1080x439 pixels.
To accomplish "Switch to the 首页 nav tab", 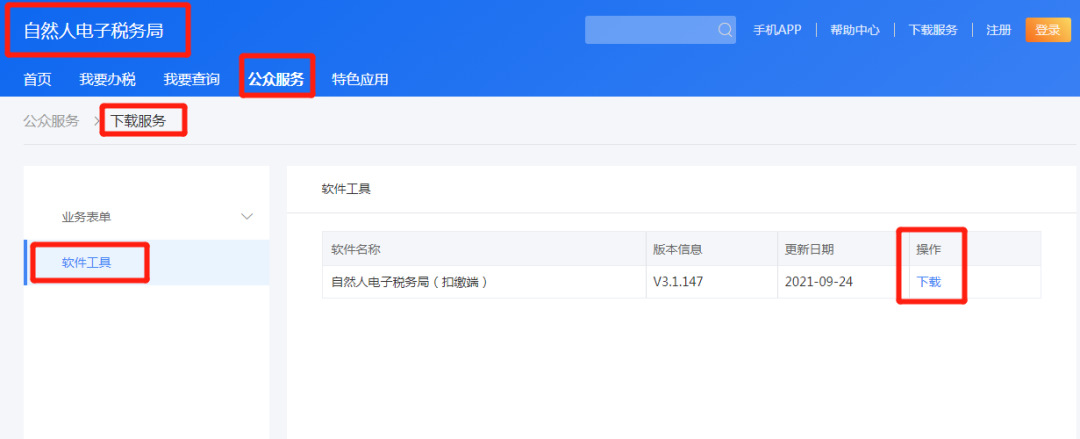I will click(37, 79).
